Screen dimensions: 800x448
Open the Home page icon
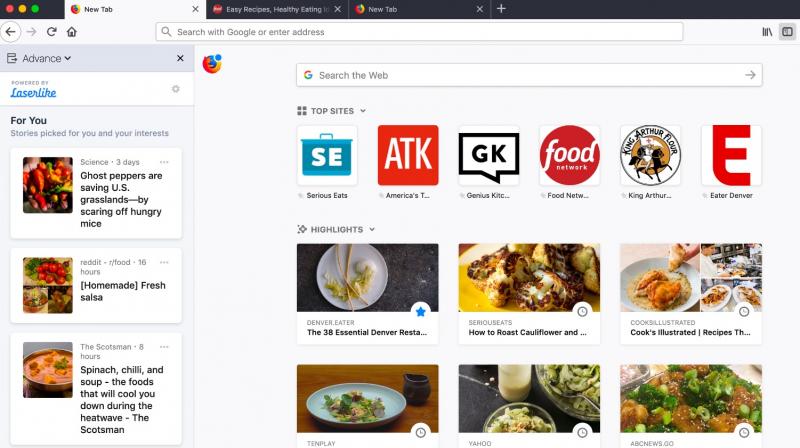tap(71, 32)
